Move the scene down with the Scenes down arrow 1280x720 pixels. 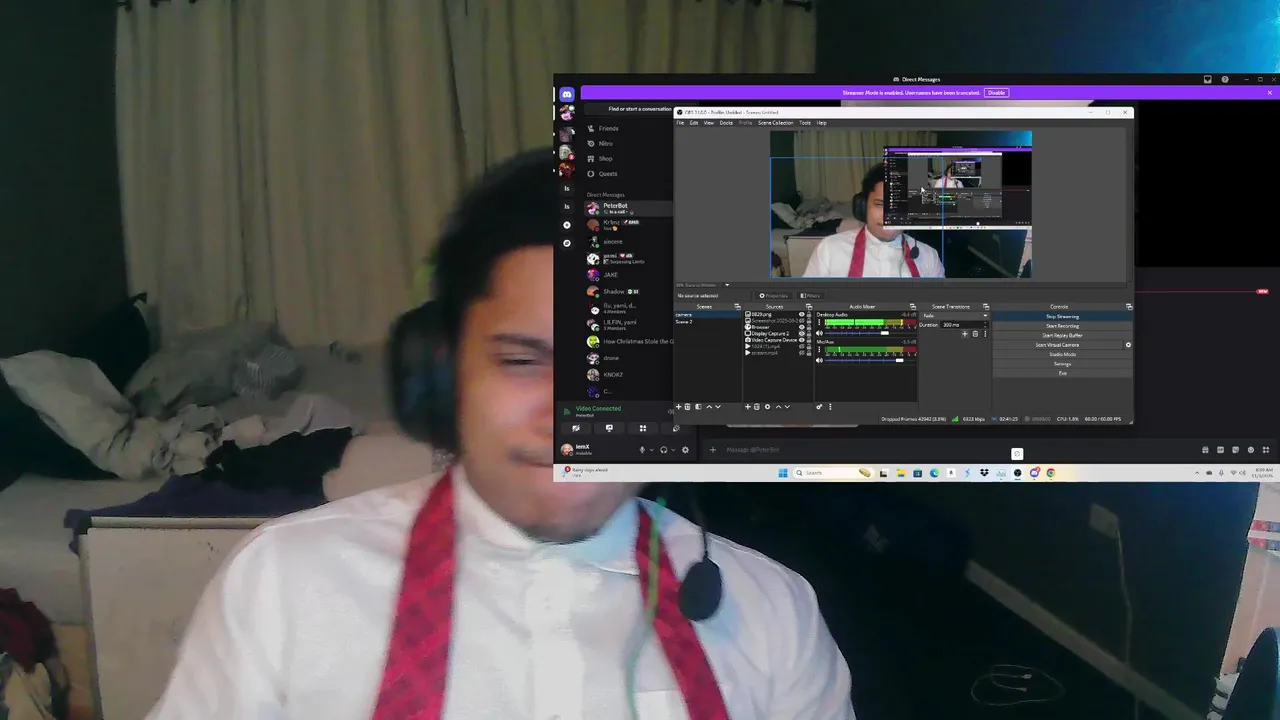tap(718, 407)
